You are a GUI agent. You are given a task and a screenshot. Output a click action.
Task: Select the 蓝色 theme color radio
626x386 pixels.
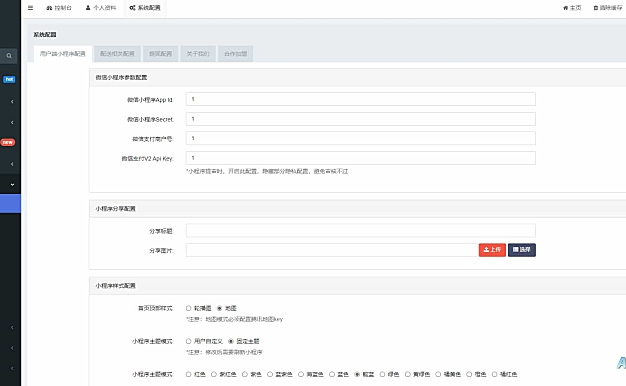pos(332,374)
